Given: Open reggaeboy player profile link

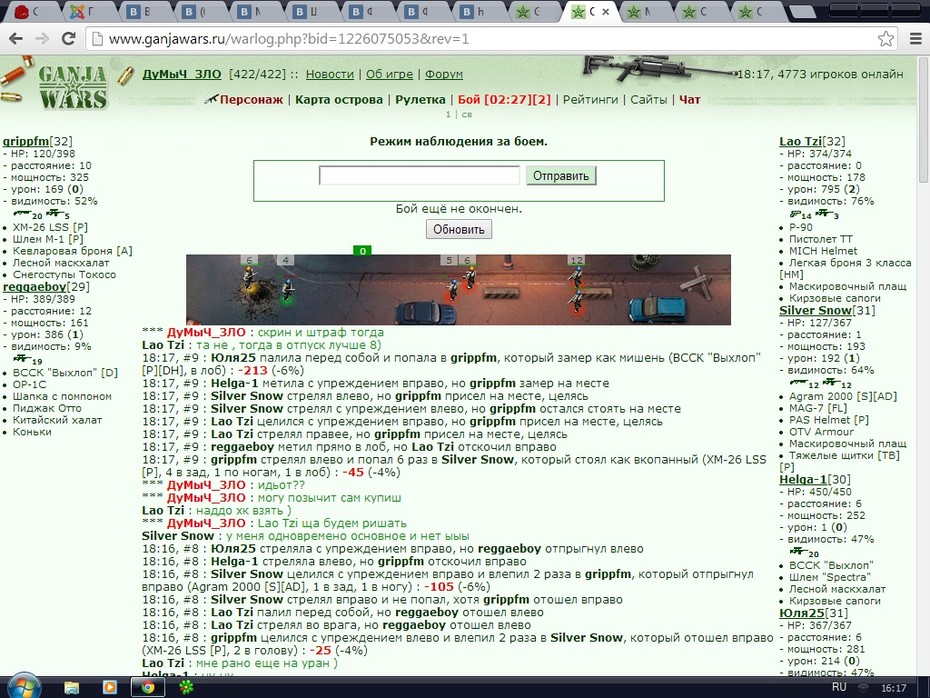Looking at the screenshot, I should [x=34, y=286].
